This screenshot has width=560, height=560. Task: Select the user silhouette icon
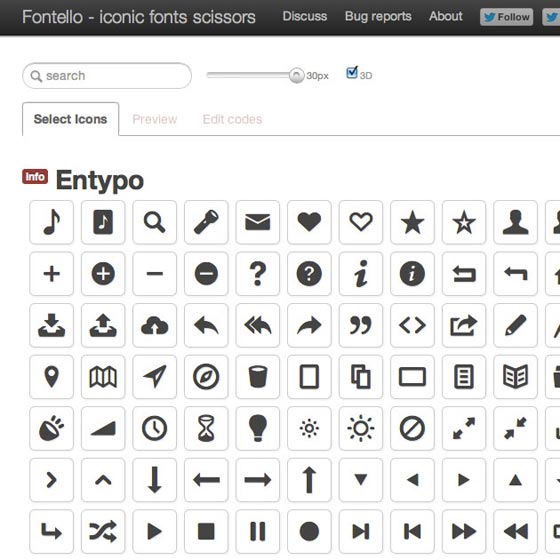click(515, 222)
